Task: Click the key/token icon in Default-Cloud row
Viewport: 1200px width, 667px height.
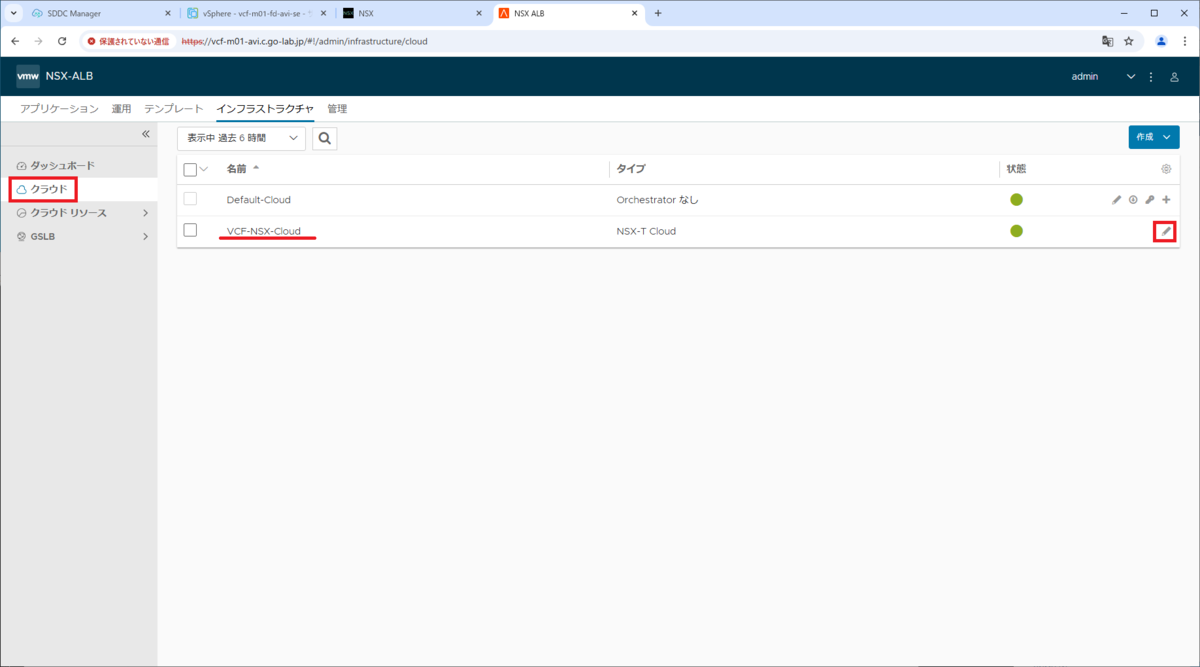Action: (x=1150, y=200)
